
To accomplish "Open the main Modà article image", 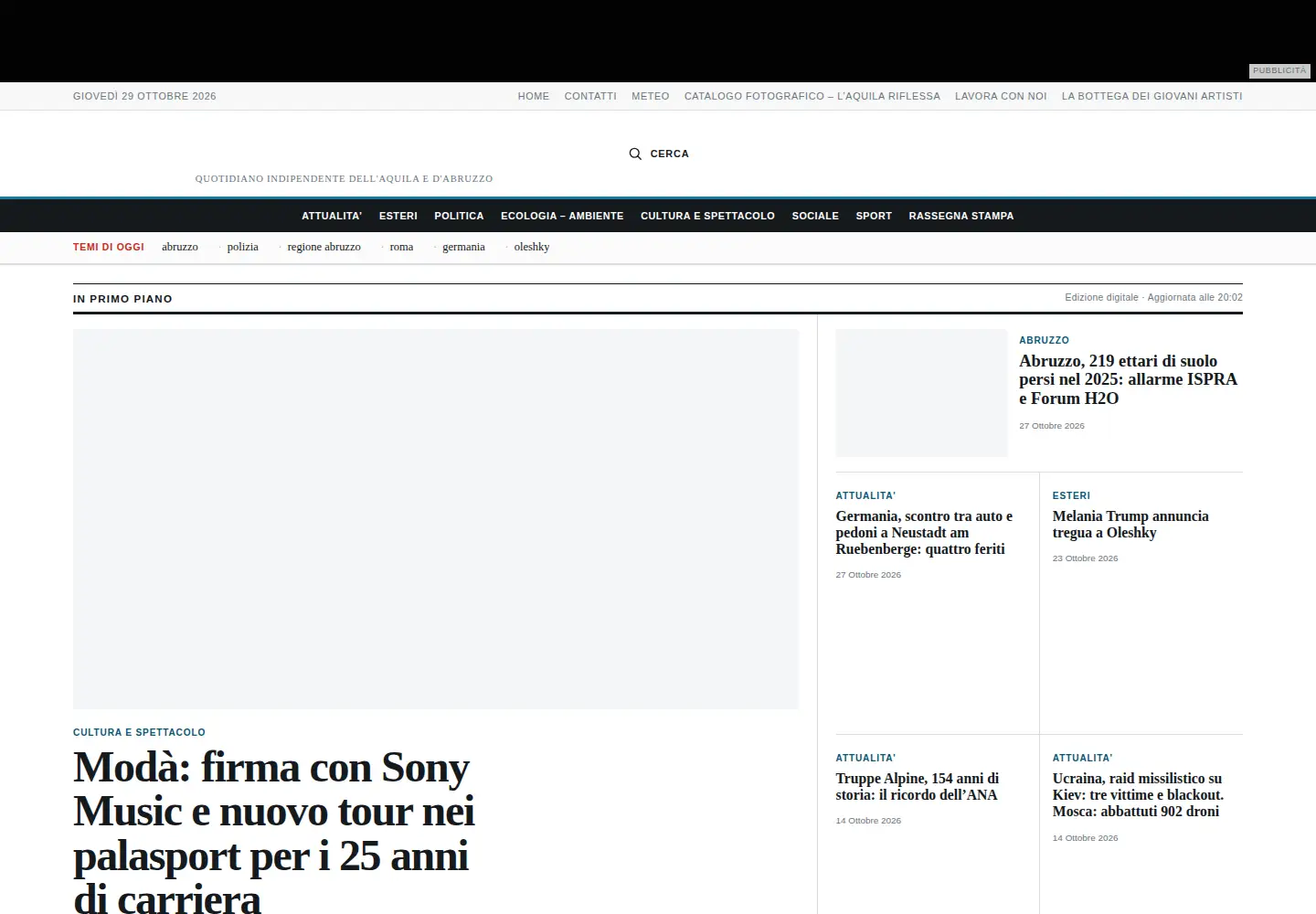I will 436,519.
